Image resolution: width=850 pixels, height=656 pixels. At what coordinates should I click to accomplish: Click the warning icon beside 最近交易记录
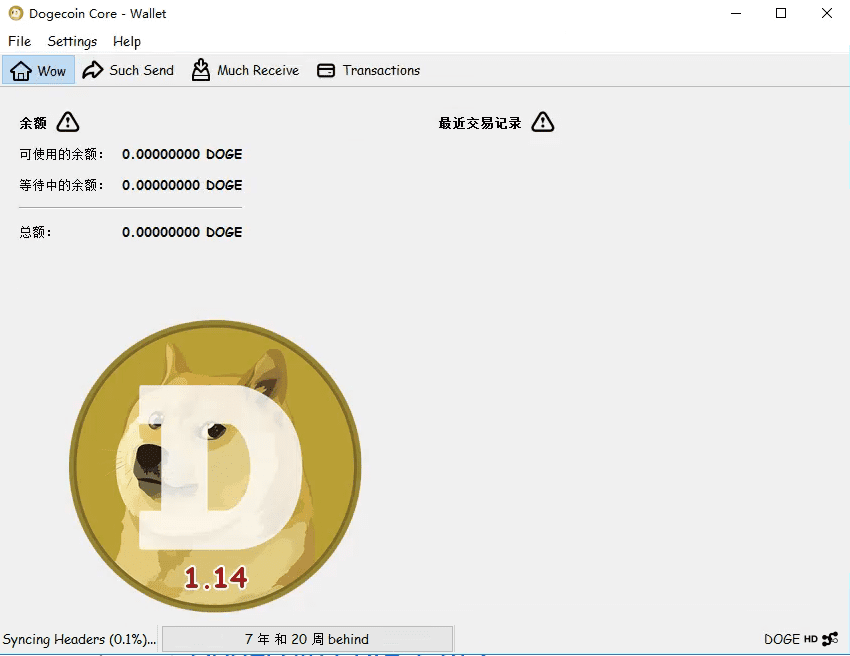pos(542,122)
